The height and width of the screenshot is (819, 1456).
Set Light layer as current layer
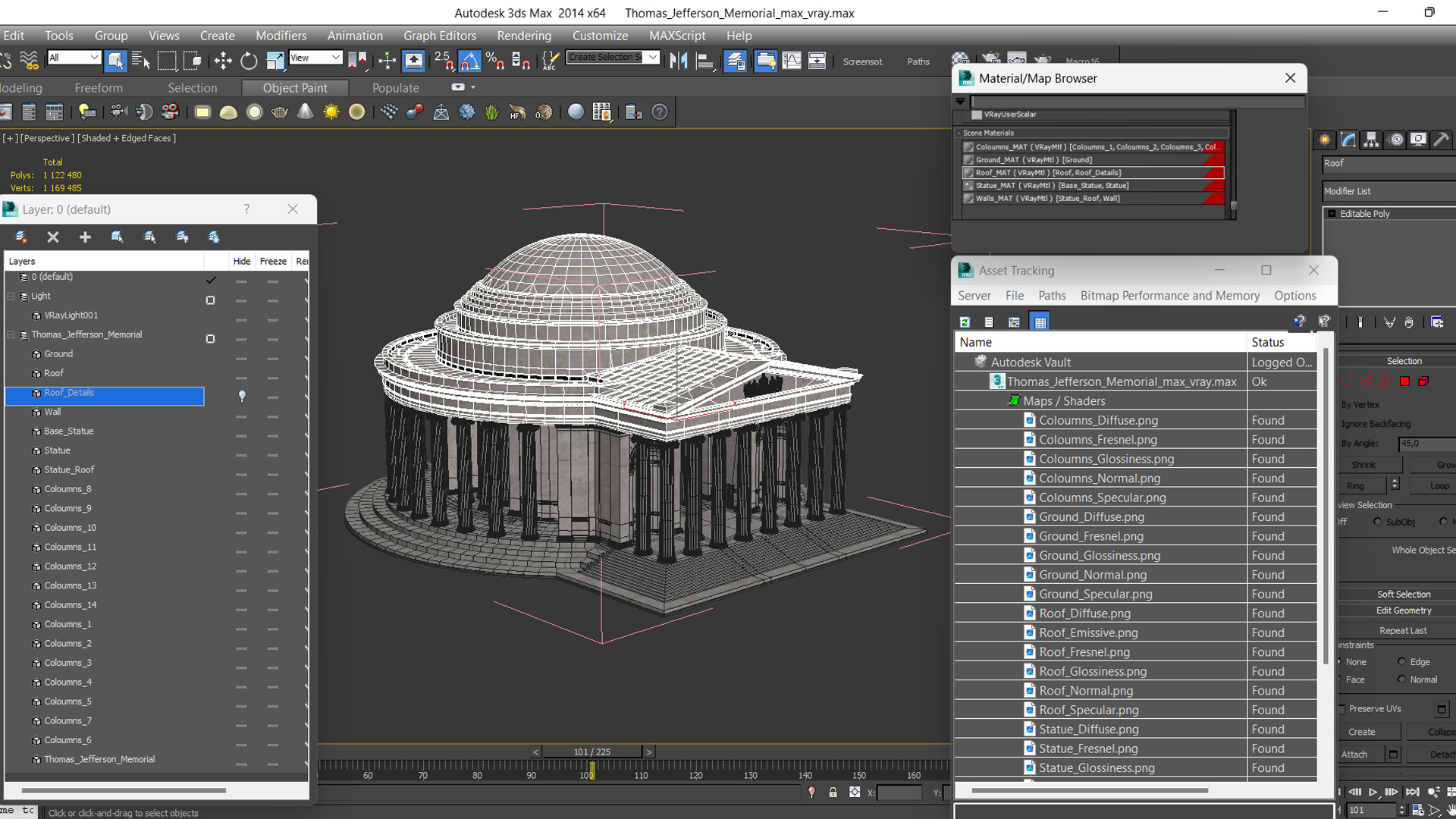tap(211, 300)
